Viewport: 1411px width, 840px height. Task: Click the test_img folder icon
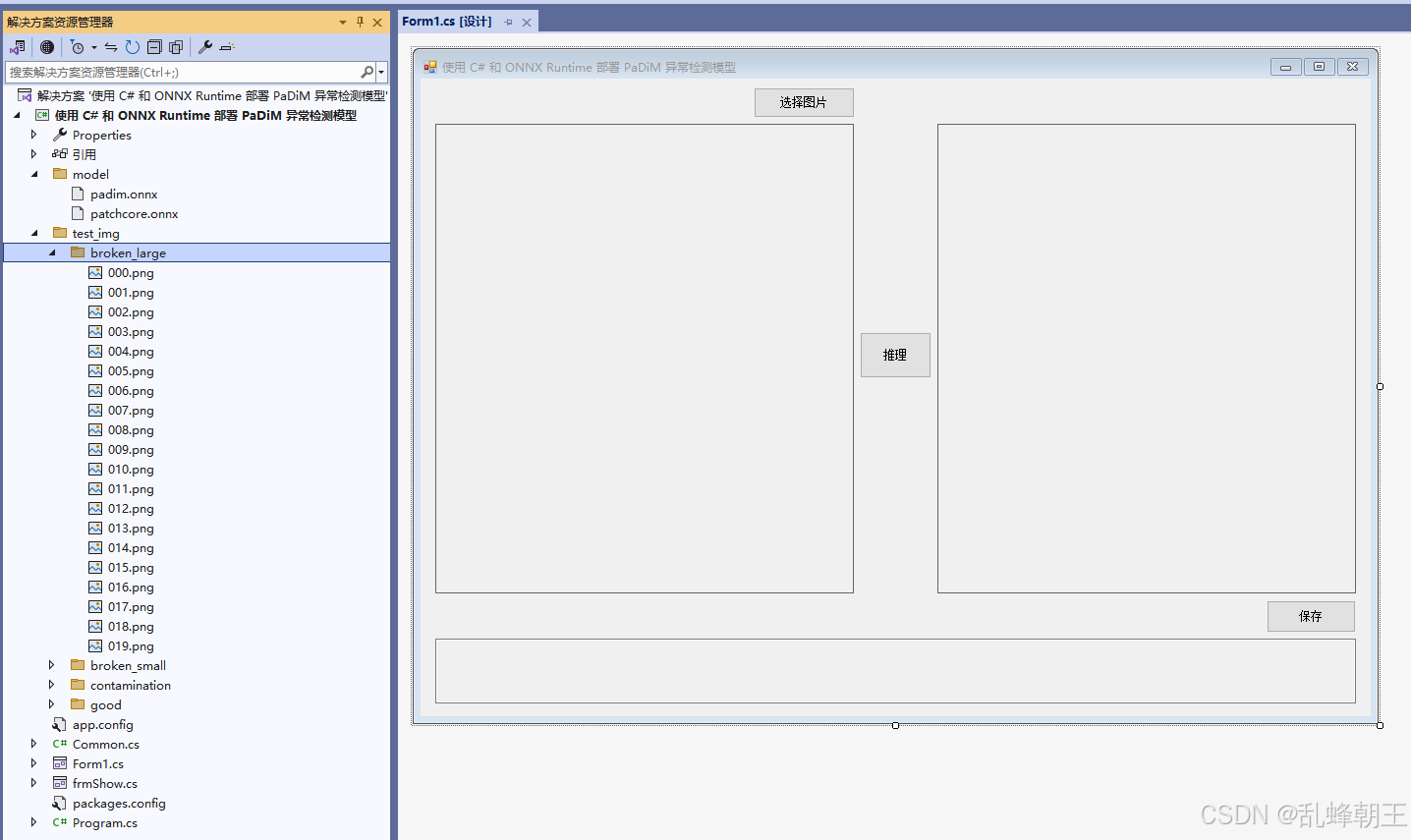(x=60, y=233)
